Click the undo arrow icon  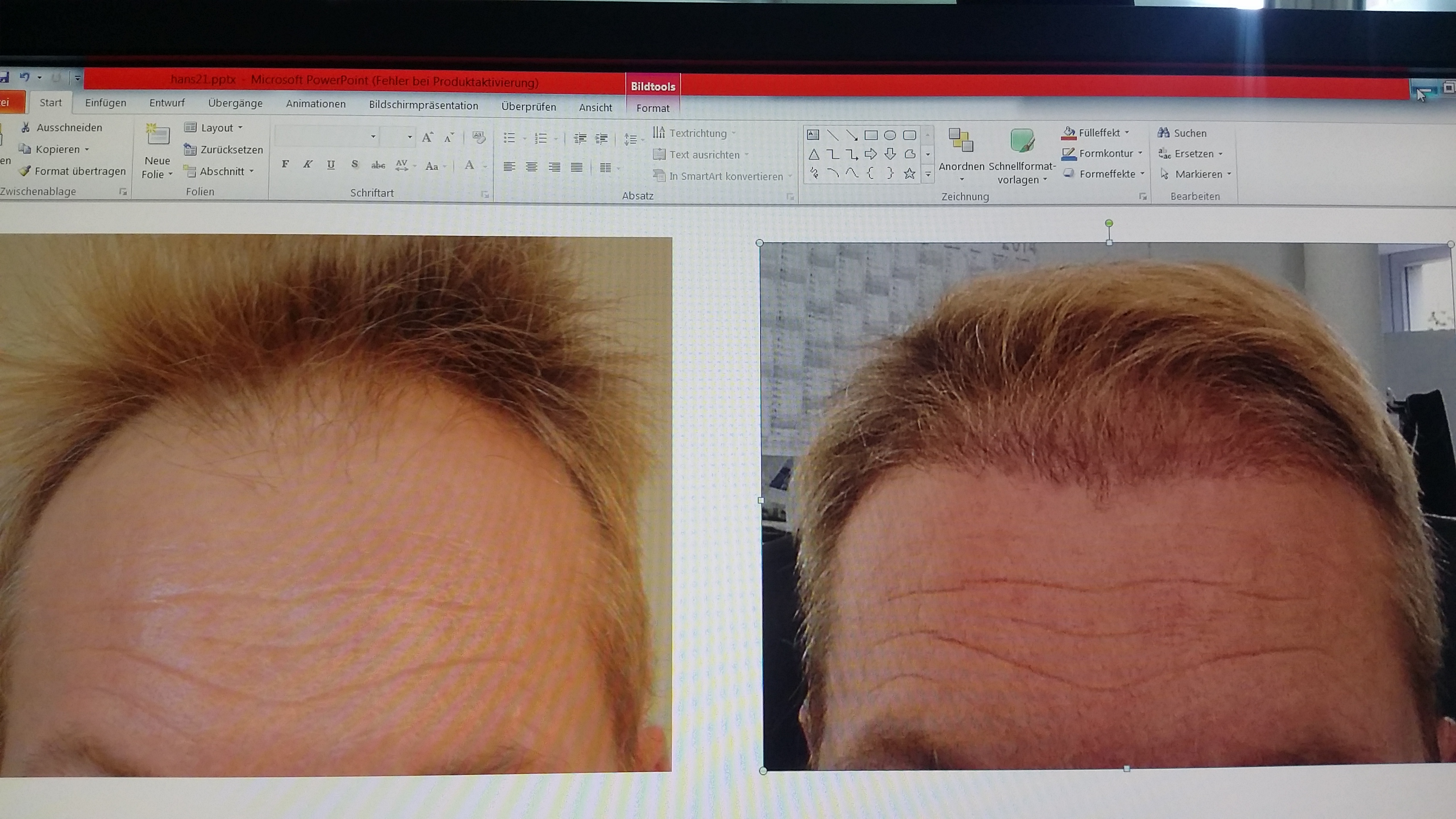(x=24, y=77)
